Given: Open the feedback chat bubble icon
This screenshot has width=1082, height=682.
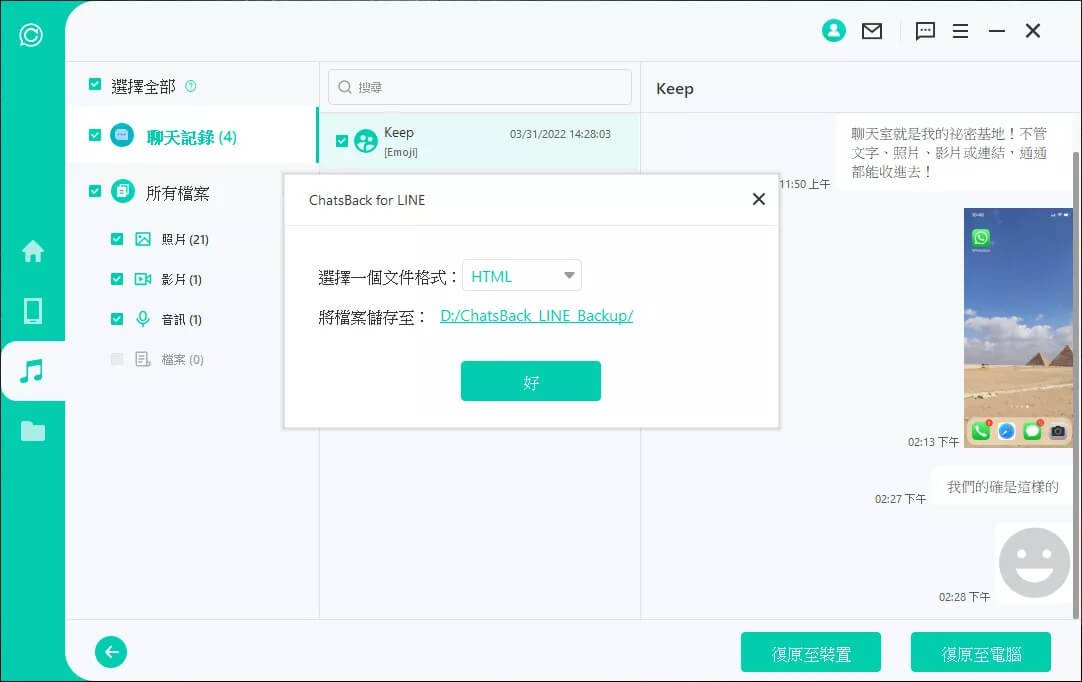Looking at the screenshot, I should click(x=925, y=31).
